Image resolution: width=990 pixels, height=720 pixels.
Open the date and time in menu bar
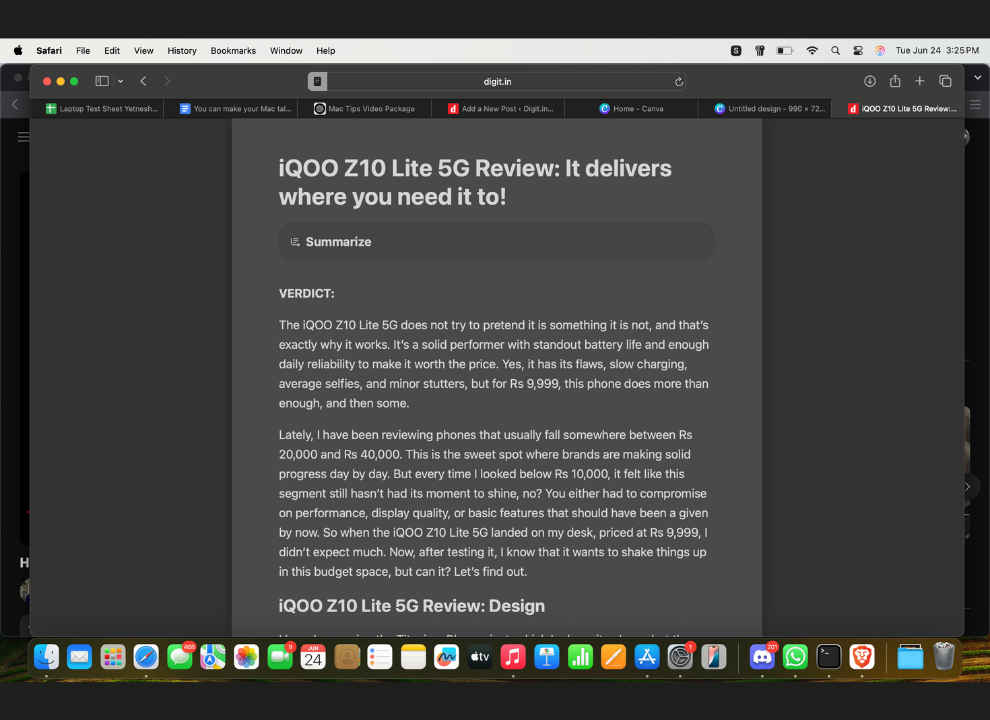tap(937, 51)
